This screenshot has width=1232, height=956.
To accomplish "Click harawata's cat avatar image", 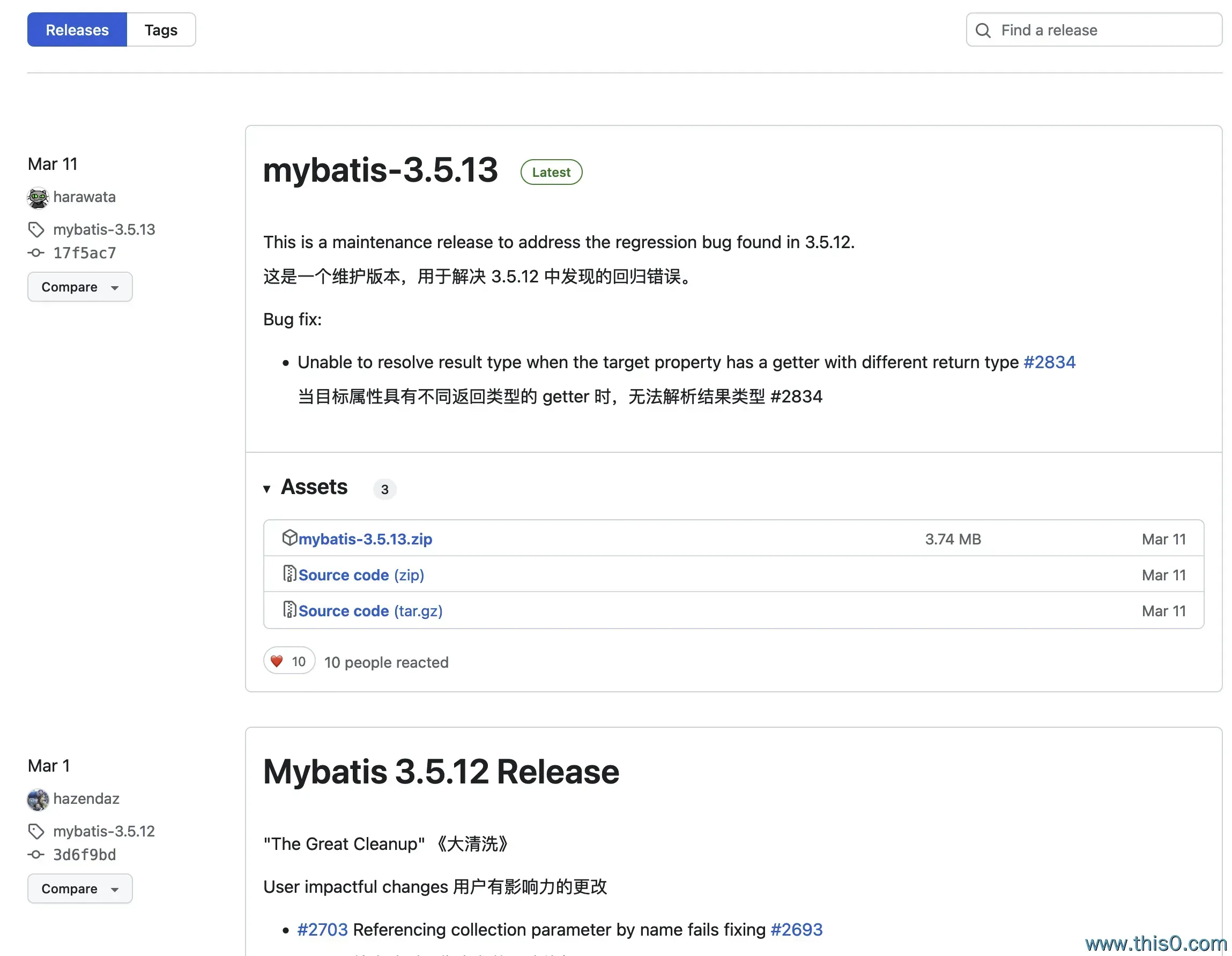I will coord(38,197).
